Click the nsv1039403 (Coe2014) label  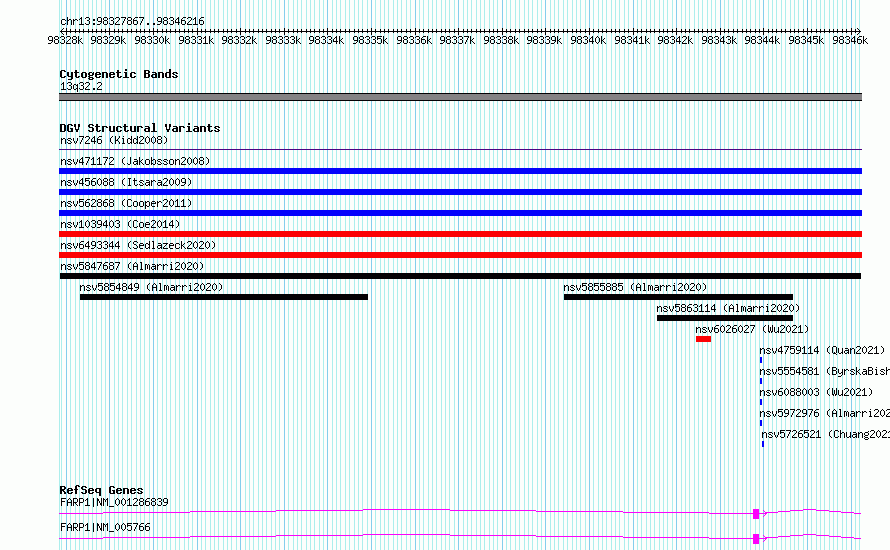tap(120, 224)
